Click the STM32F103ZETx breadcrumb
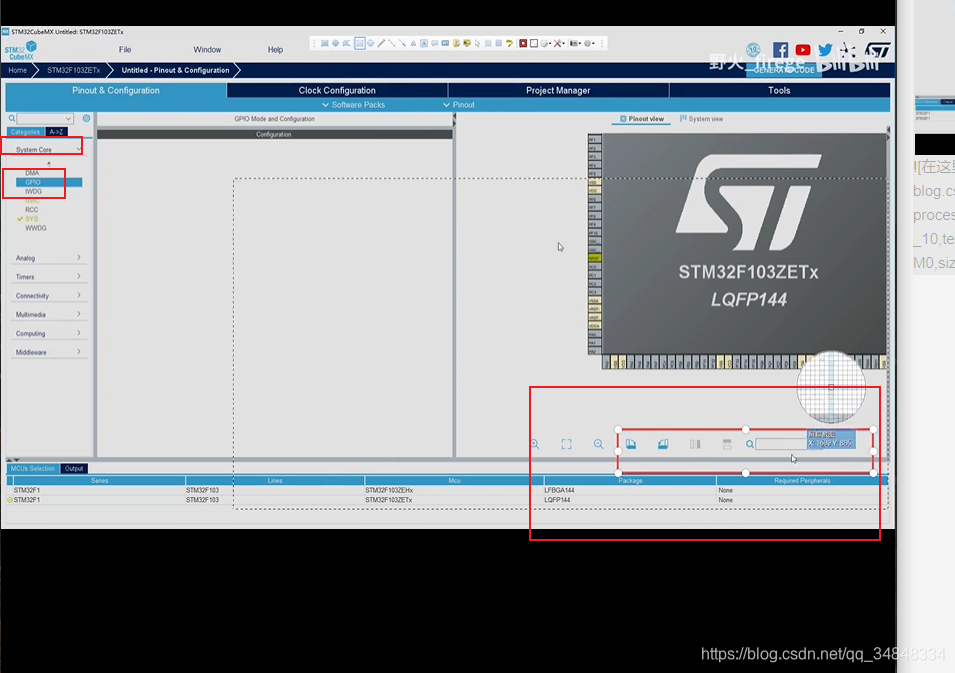955x673 pixels. pos(73,70)
